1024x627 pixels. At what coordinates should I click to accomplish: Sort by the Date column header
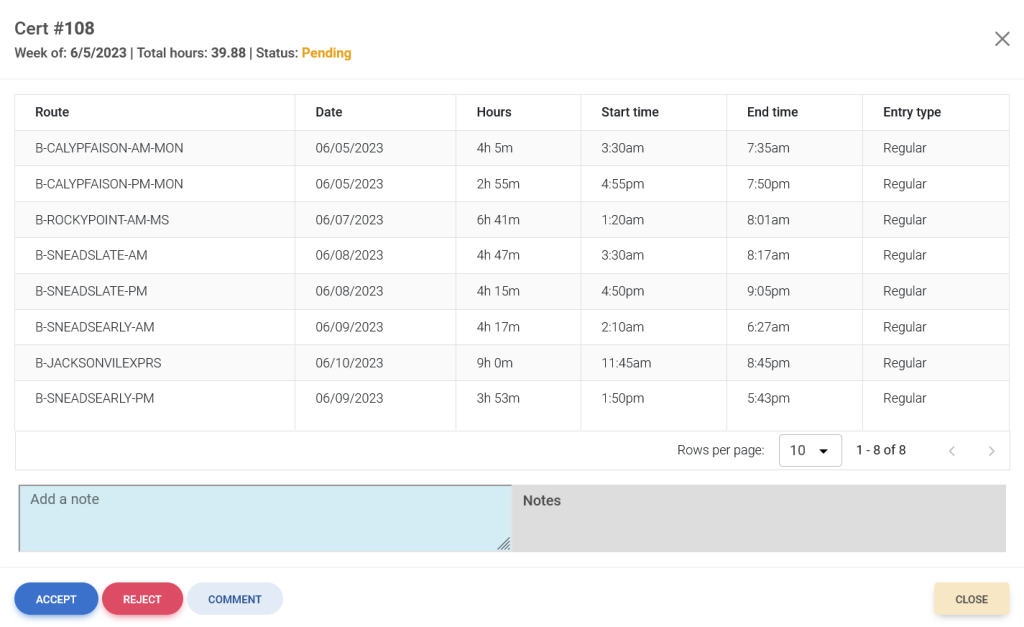tap(329, 112)
